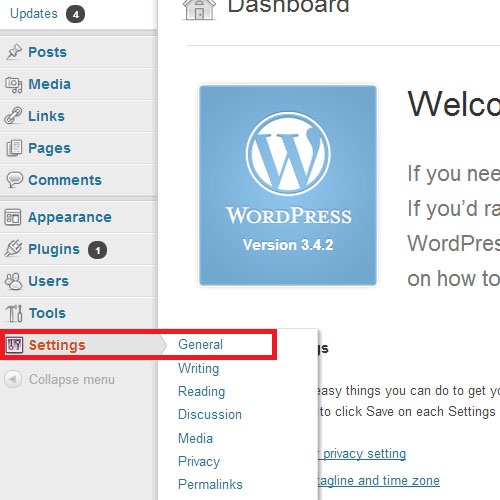Collapse the sidebar using the arrow icon
Image resolution: width=500 pixels, height=500 pixels.
click(x=13, y=379)
